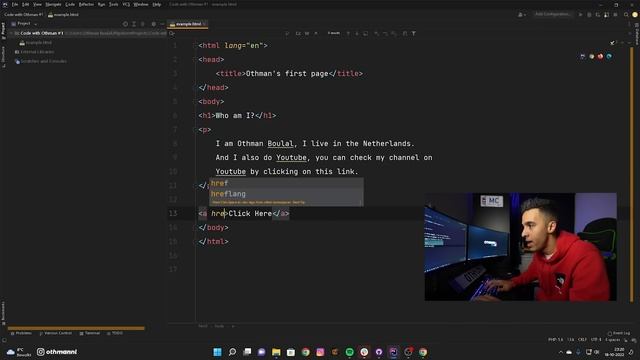The width and height of the screenshot is (640, 360).
Task: Expand all nodes in the Project panel
Action: coord(134,24)
